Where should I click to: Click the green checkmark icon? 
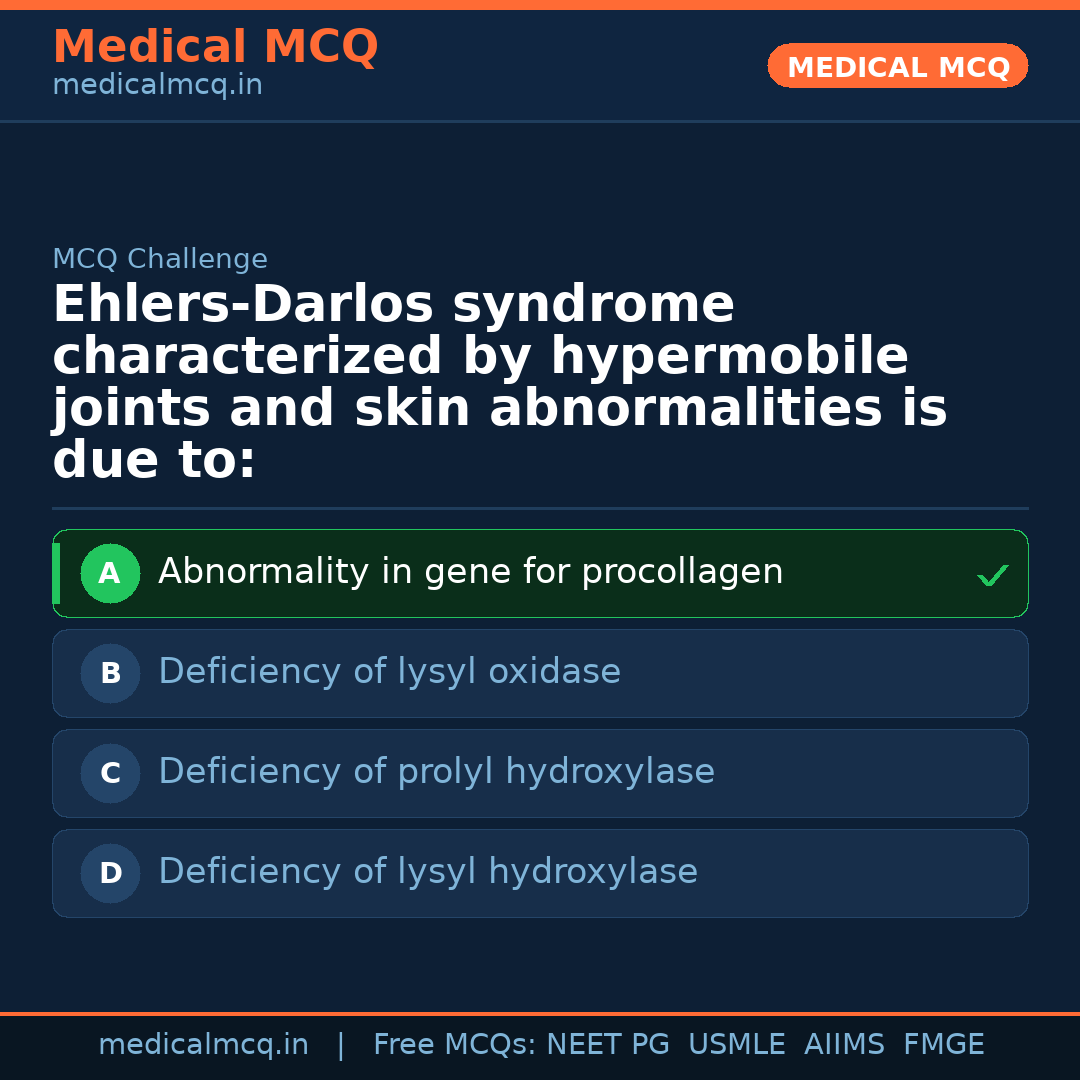pos(992,575)
